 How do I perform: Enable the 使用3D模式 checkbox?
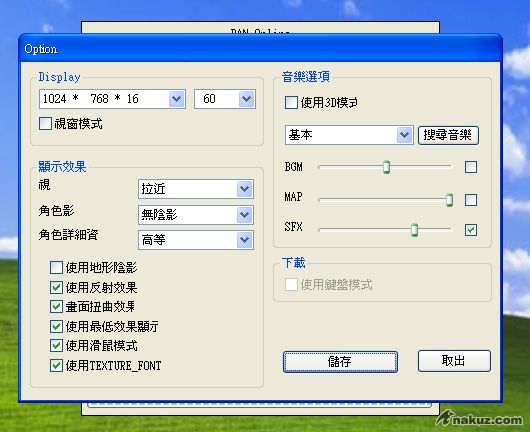click(291, 102)
